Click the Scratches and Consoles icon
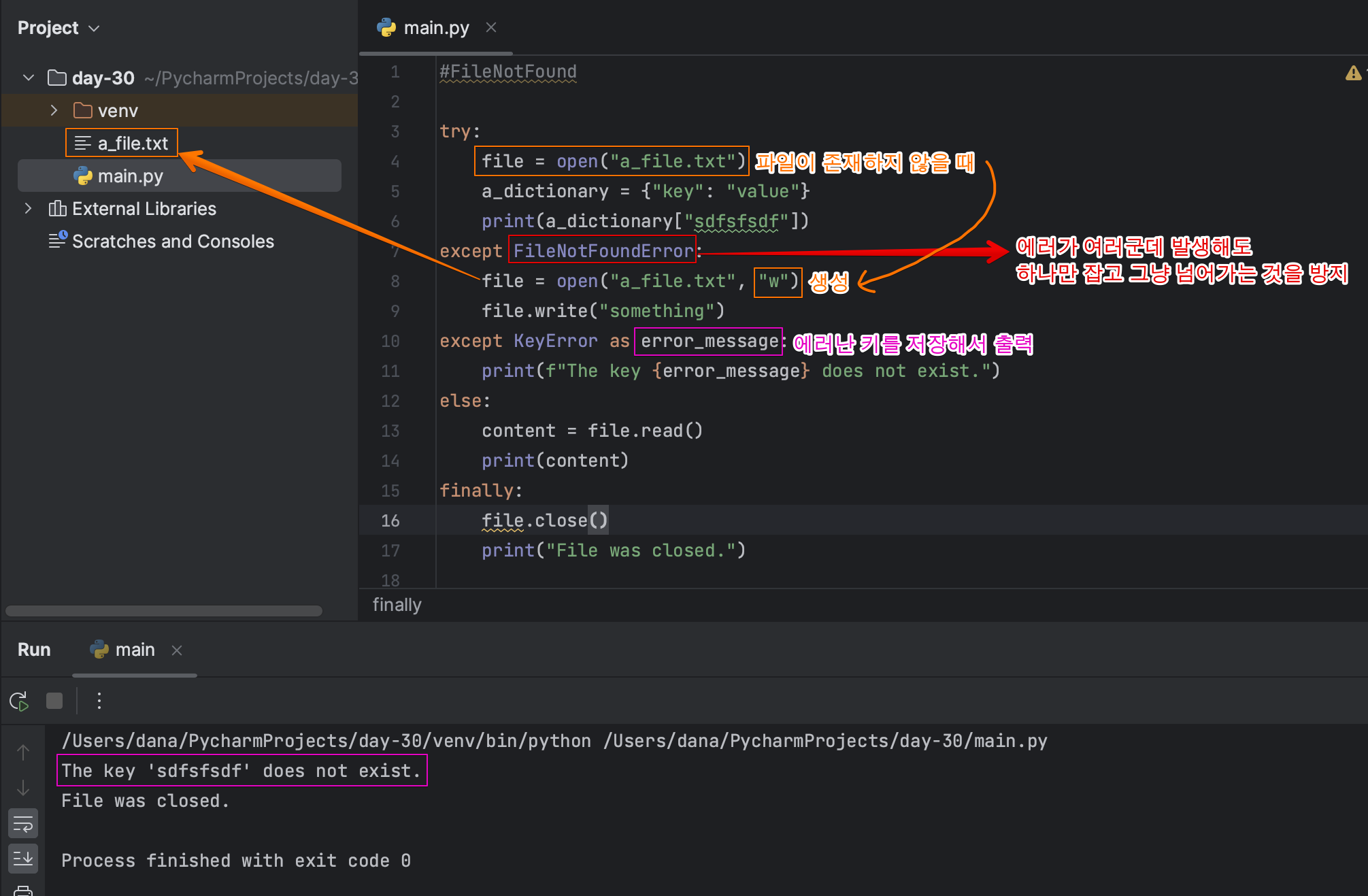This screenshot has width=1368, height=896. 58,239
